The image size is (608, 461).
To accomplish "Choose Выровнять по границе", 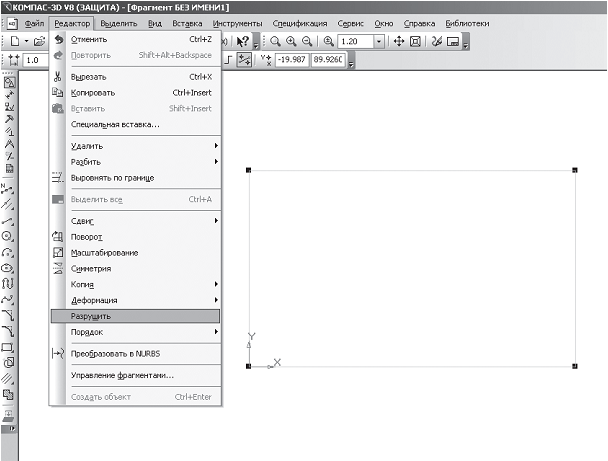I will (x=135, y=178).
